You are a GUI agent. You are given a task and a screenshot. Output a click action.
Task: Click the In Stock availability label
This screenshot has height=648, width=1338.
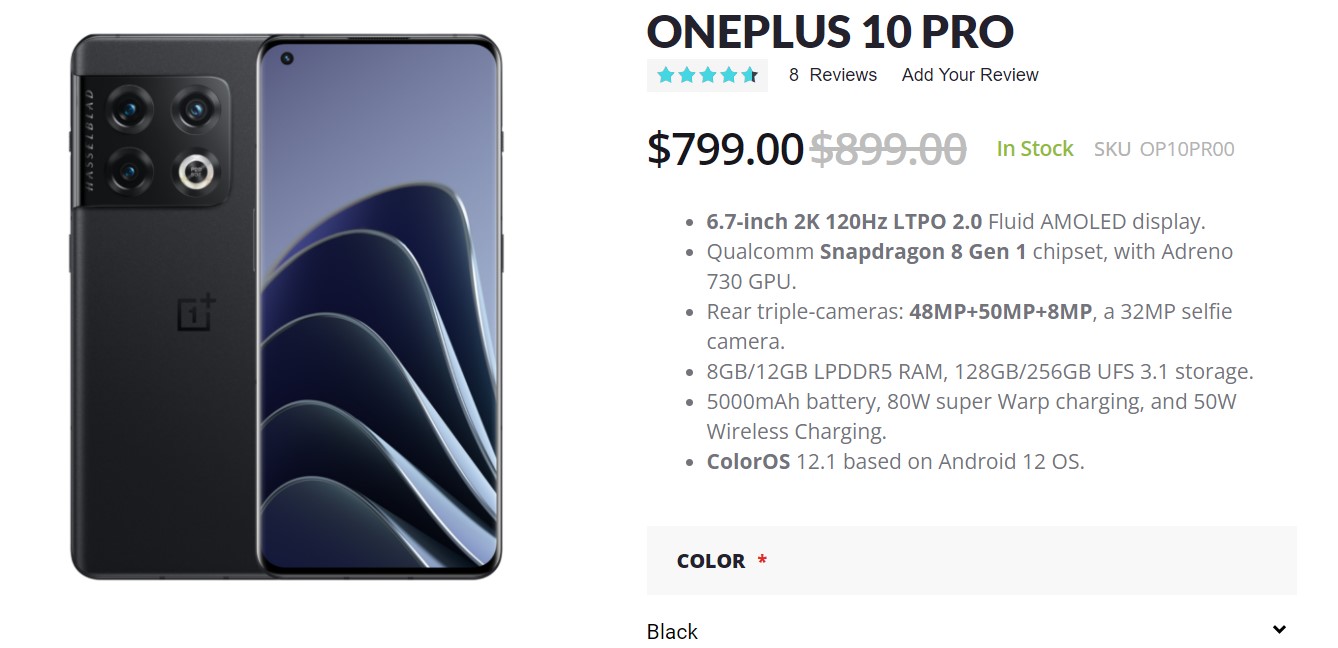tap(1034, 149)
